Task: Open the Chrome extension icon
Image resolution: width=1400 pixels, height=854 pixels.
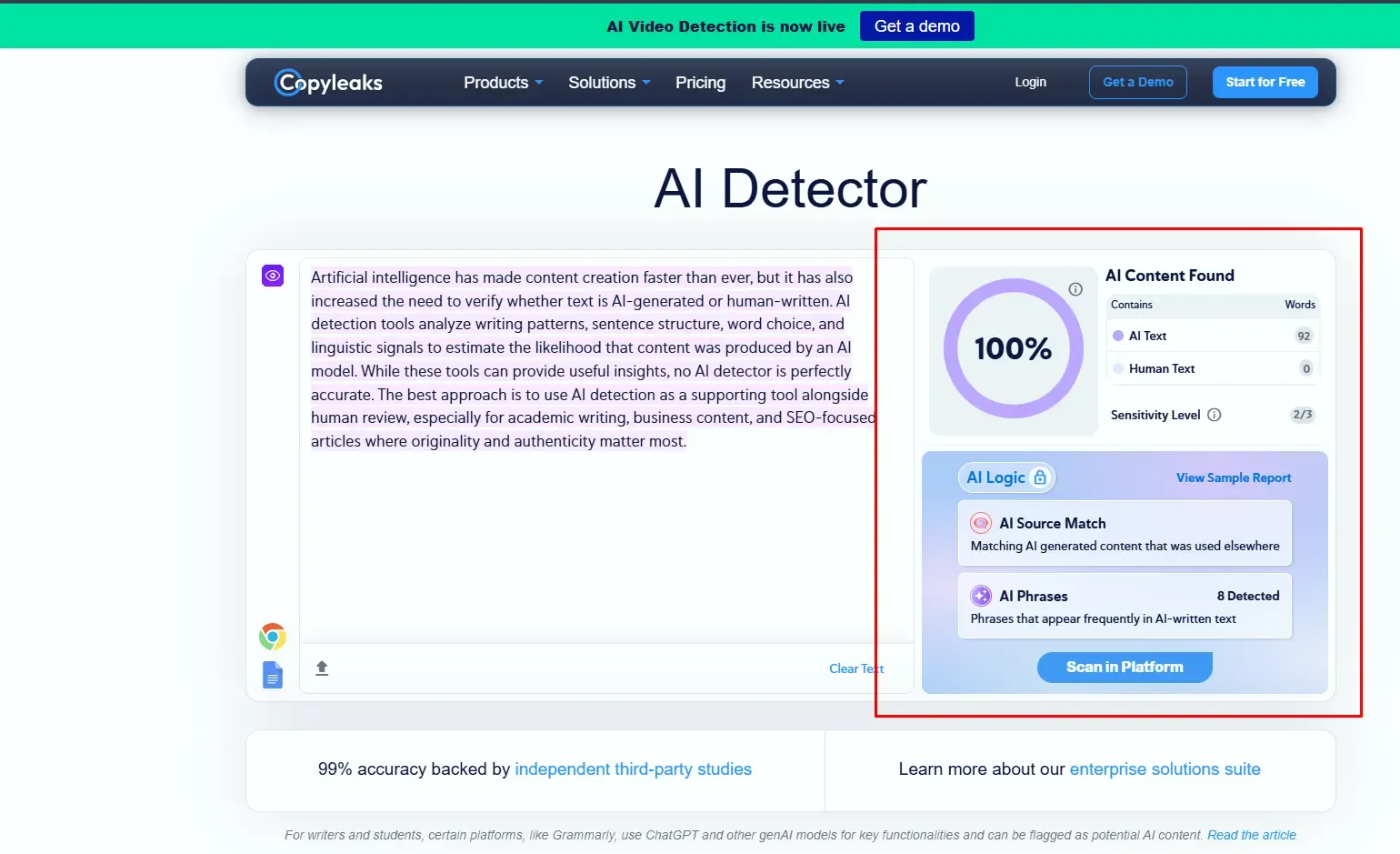Action: [x=273, y=637]
